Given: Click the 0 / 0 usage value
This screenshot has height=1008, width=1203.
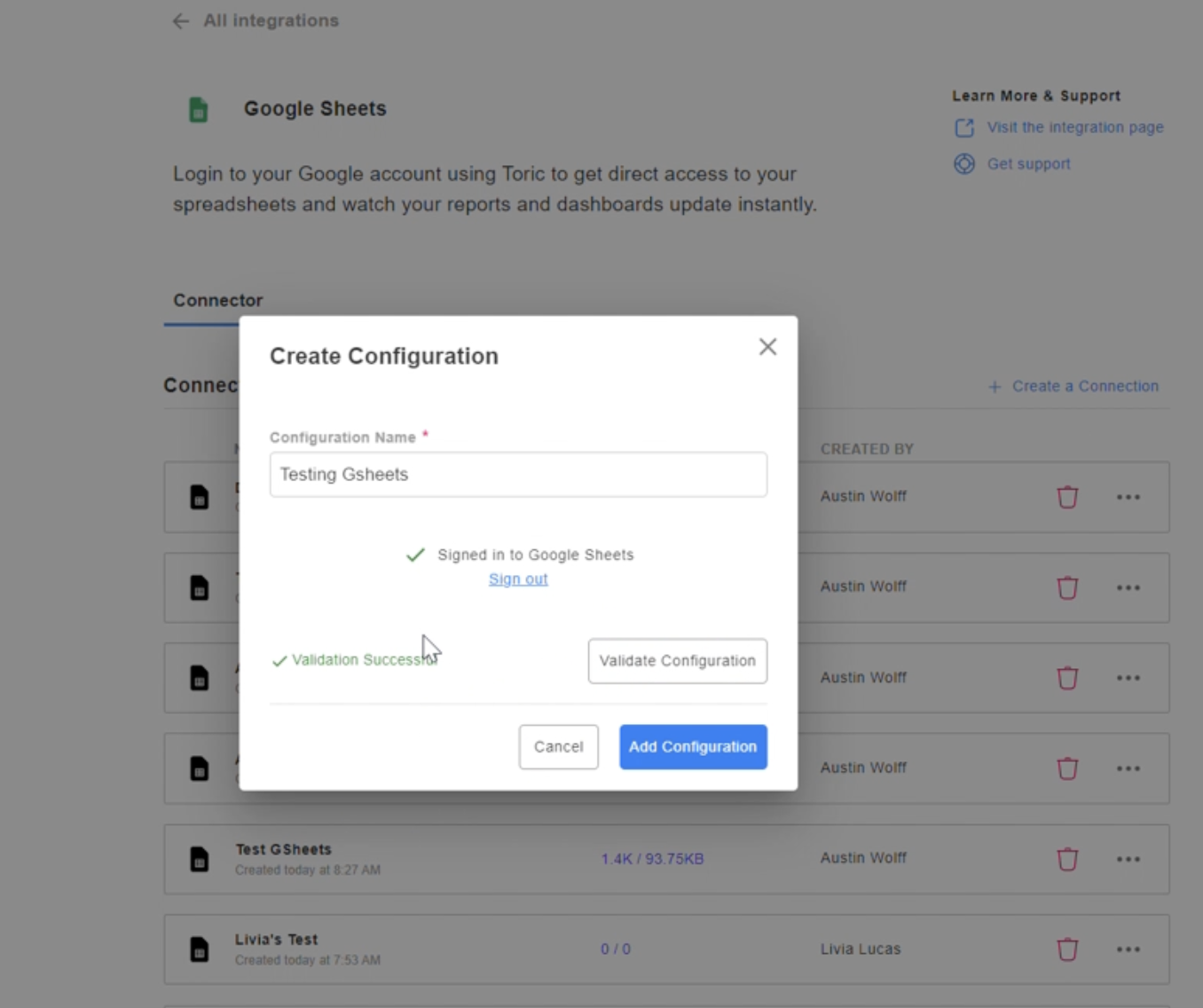Looking at the screenshot, I should pos(616,949).
